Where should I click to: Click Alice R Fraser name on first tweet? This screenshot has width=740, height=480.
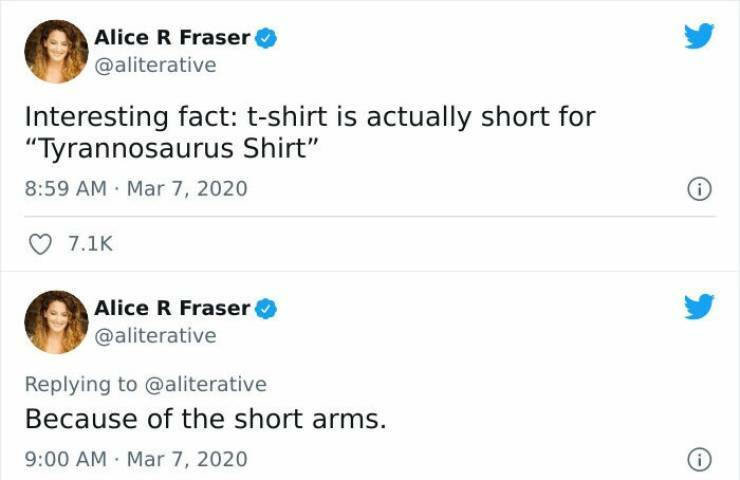coord(171,38)
